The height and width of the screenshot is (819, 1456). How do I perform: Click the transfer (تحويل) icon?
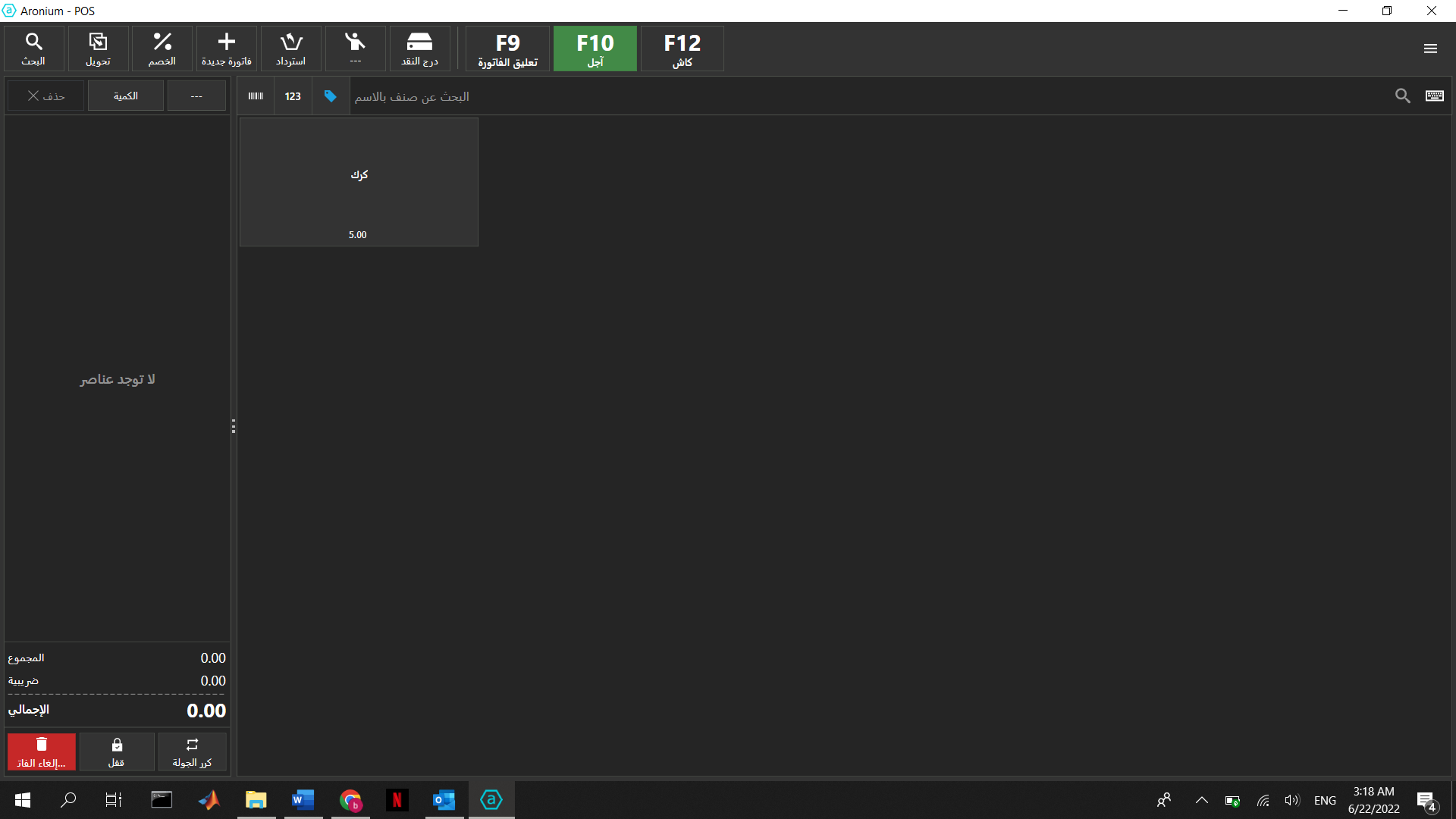pos(98,49)
